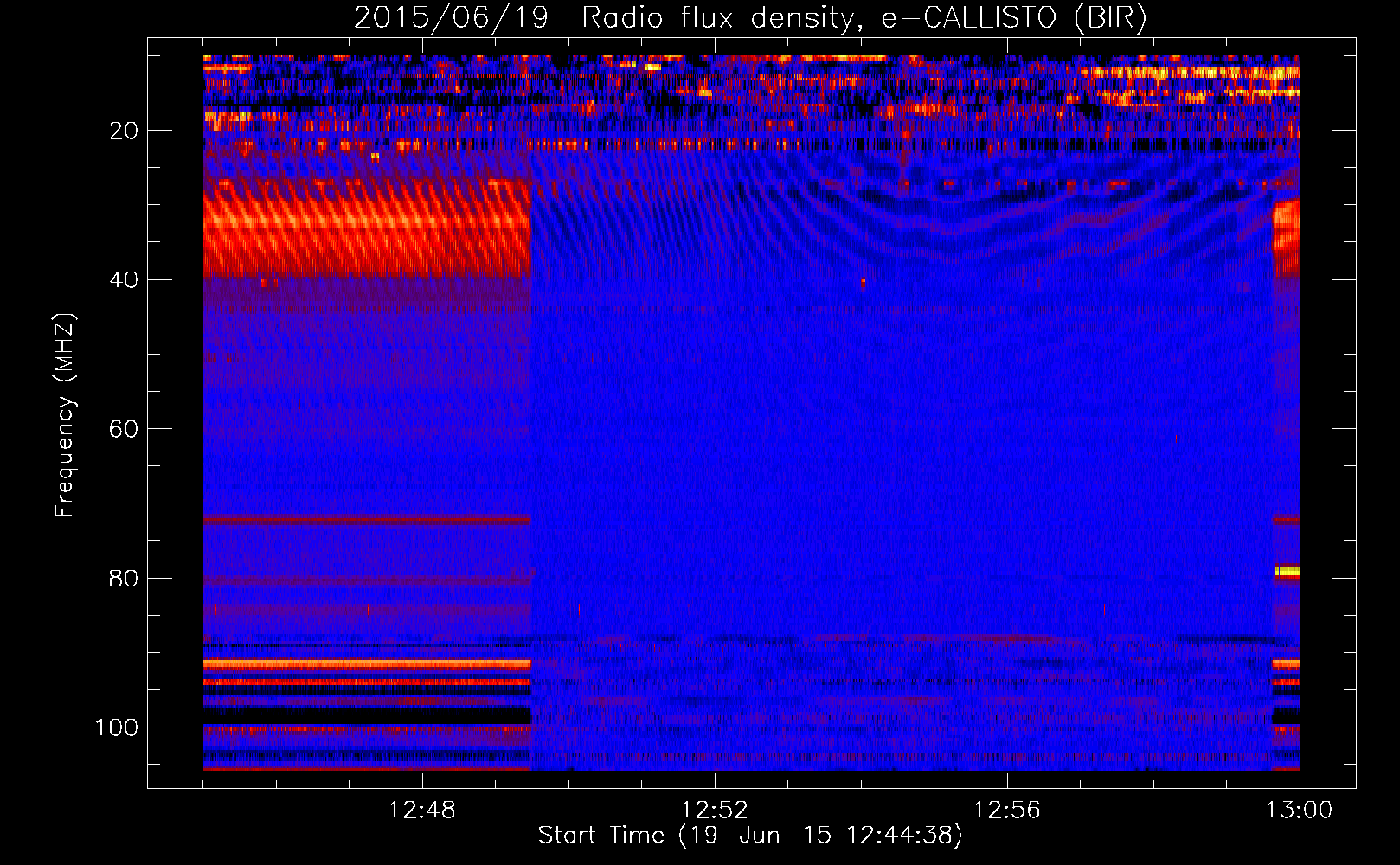Screen dimensions: 1400x865
Task: Click the 80 frequency tick label
Action: 124,578
